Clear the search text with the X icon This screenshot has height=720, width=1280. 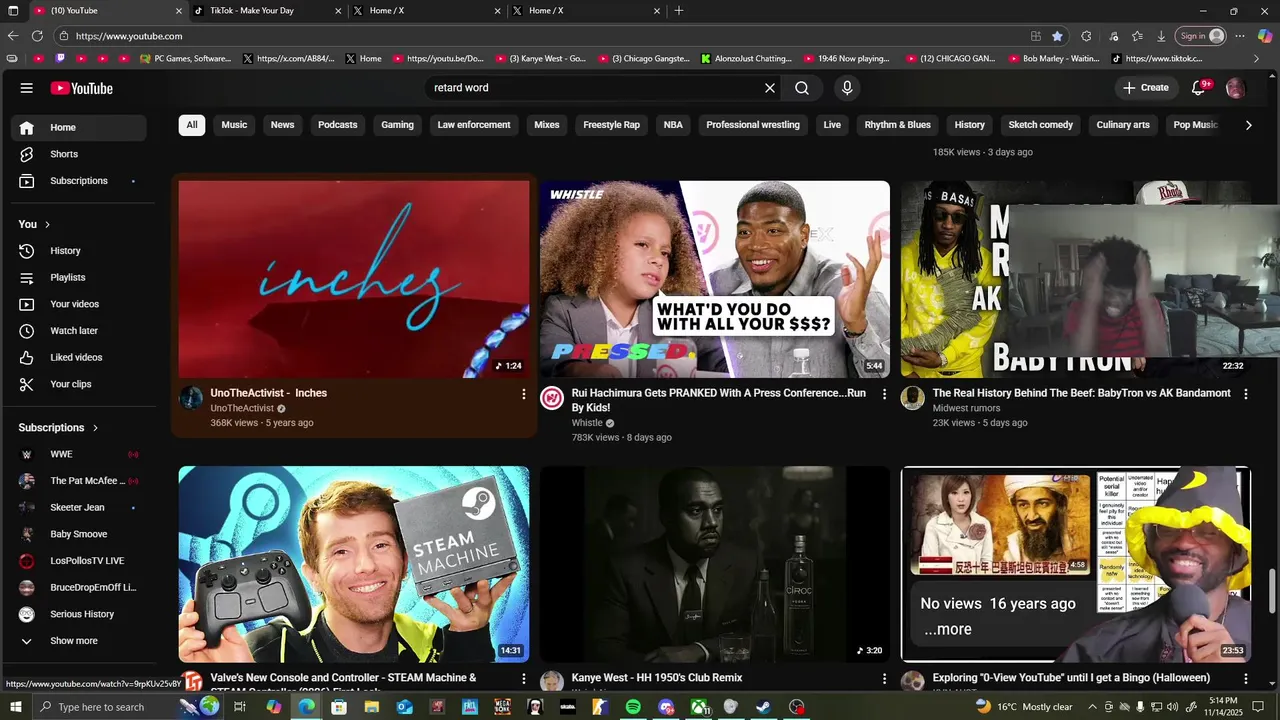coord(770,88)
